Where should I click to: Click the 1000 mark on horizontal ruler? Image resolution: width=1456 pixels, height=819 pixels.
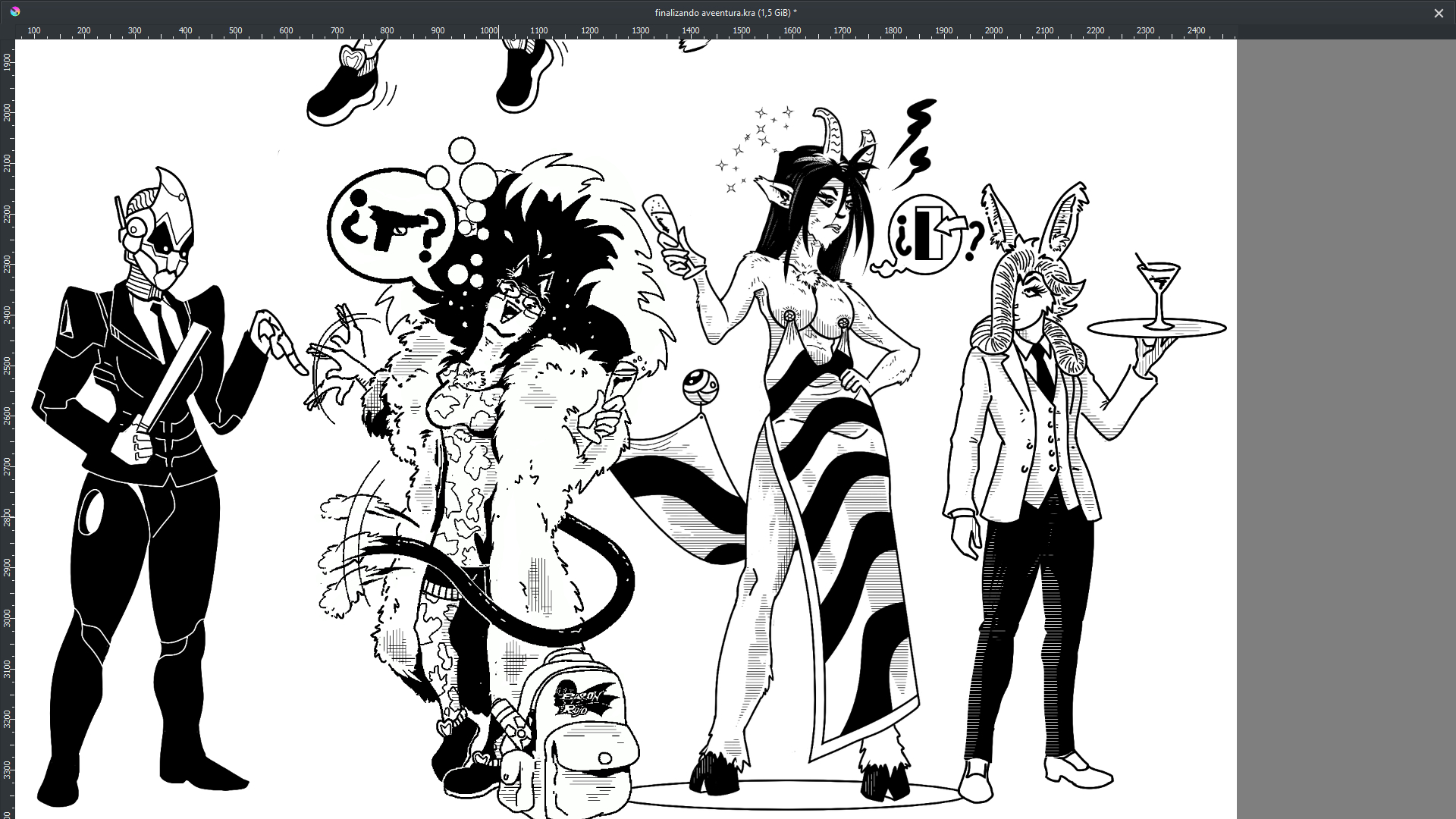tap(489, 31)
